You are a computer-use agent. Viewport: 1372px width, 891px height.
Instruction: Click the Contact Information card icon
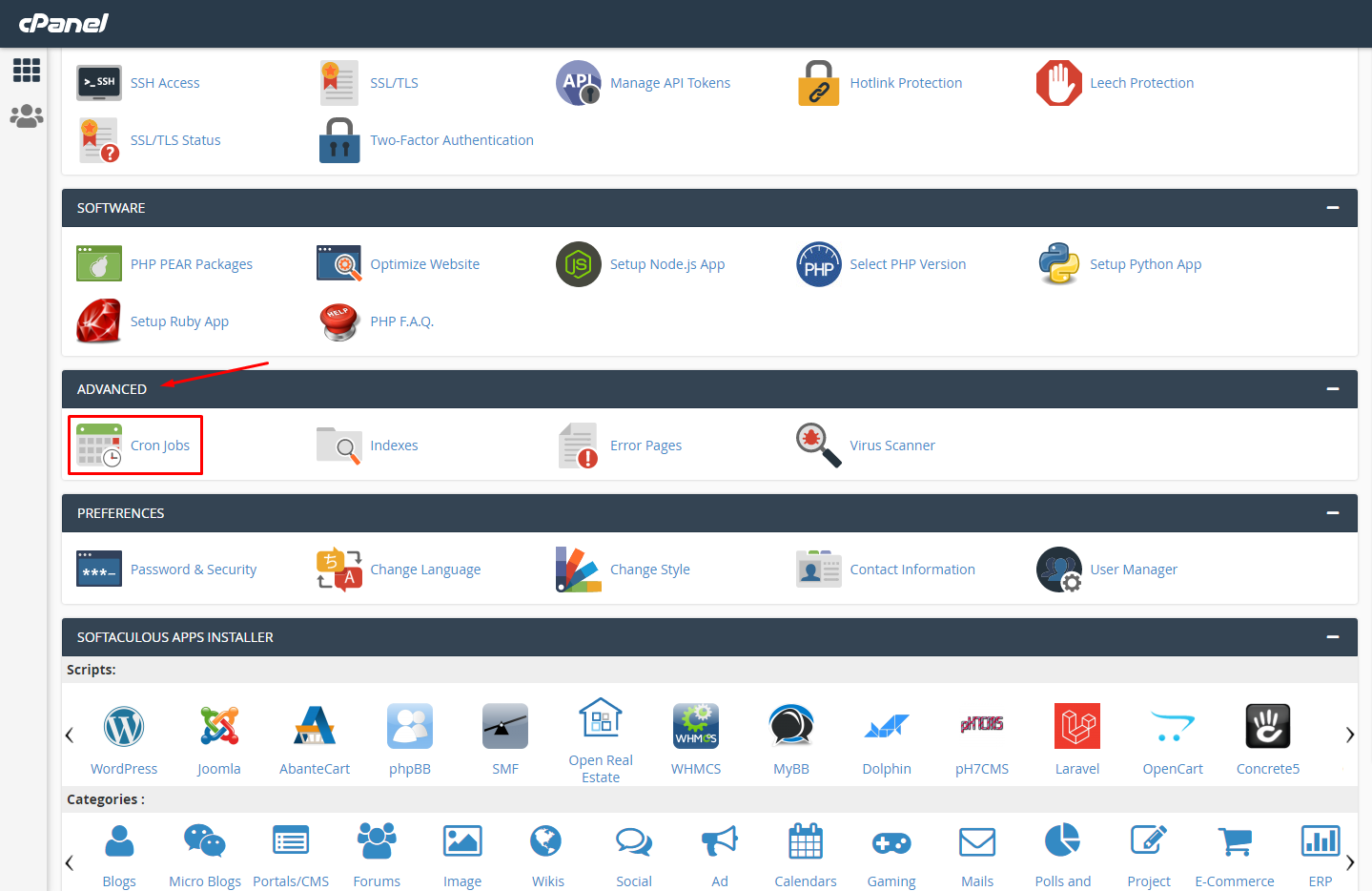(819, 570)
